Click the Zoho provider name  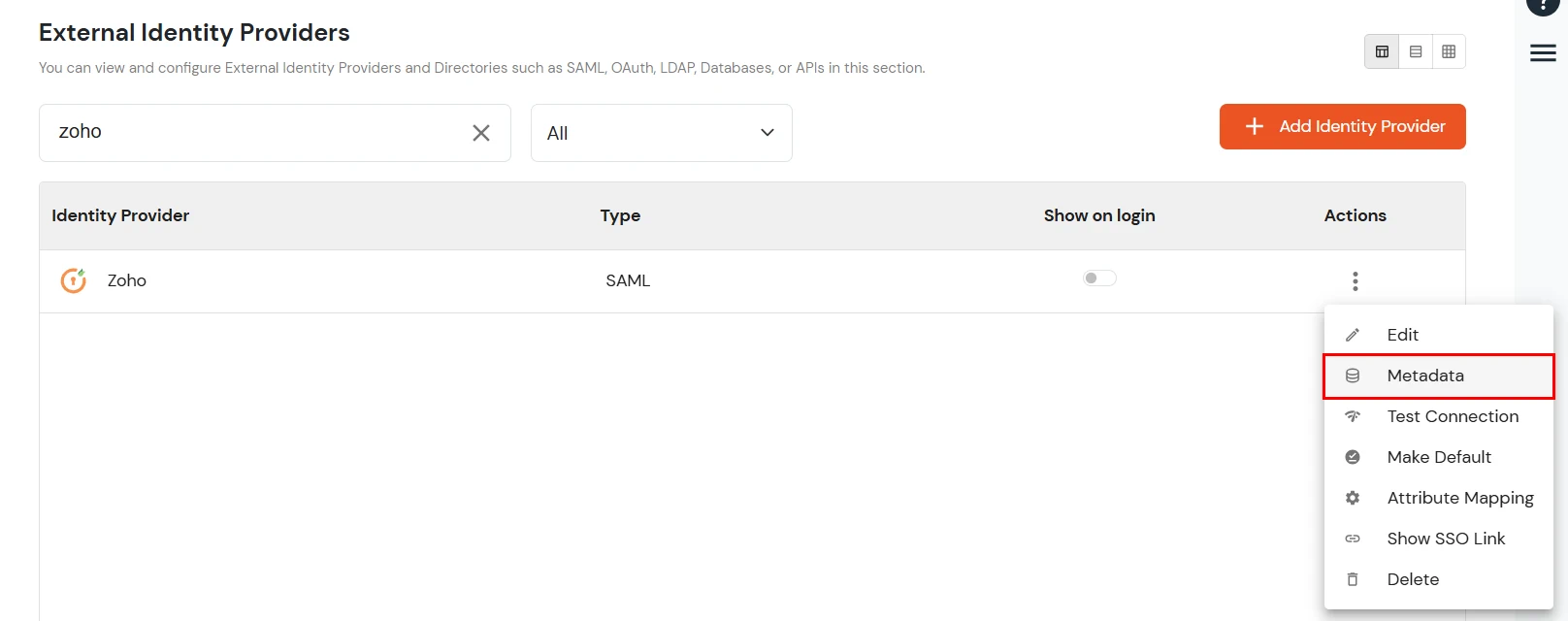click(127, 280)
